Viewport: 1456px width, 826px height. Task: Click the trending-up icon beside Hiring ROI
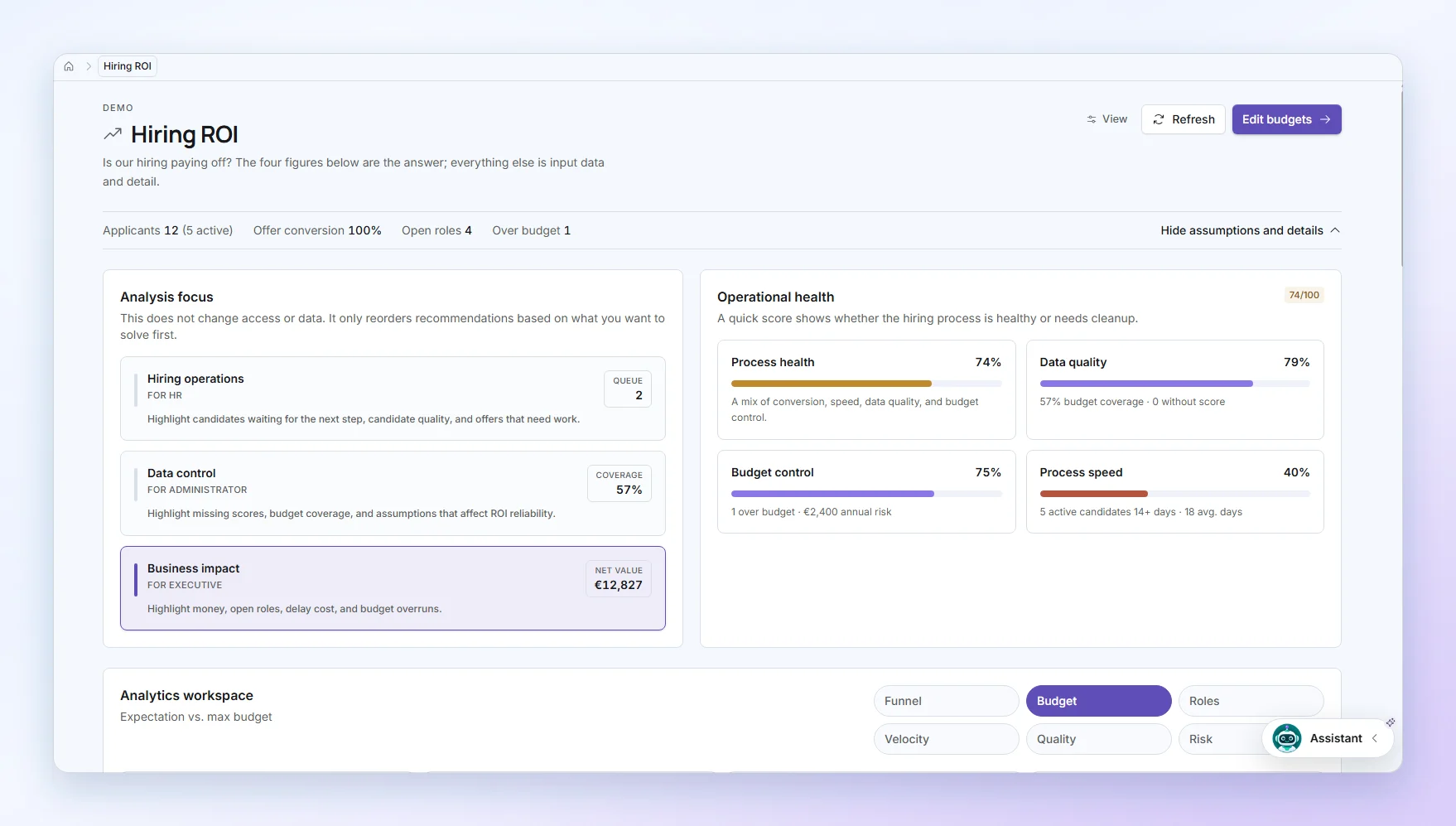[113, 134]
